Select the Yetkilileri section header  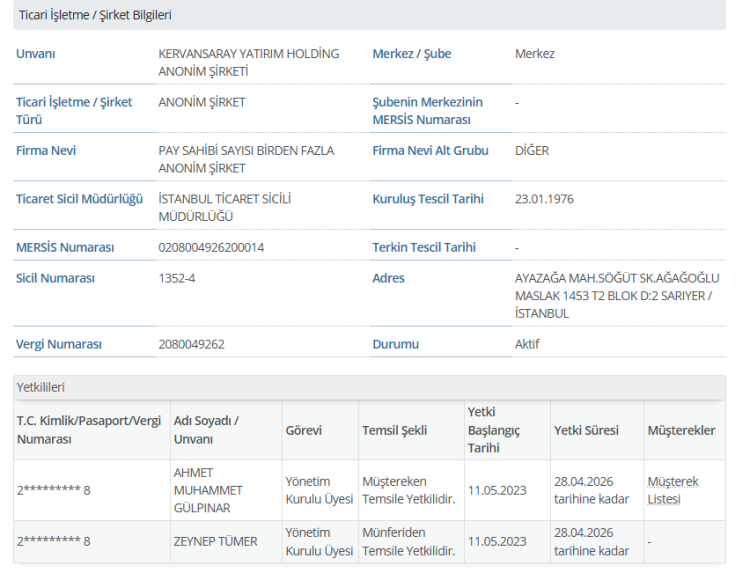pyautogui.click(x=42, y=387)
